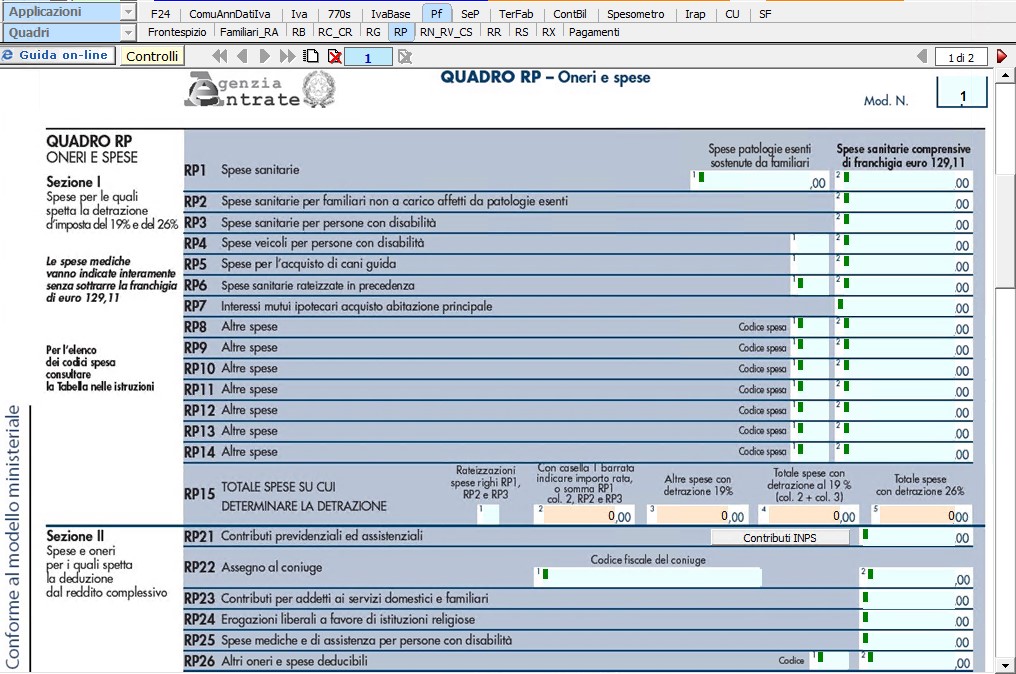Click RP25 spese mediche disabilità amount field
The height and width of the screenshot is (674, 1016).
[916, 641]
